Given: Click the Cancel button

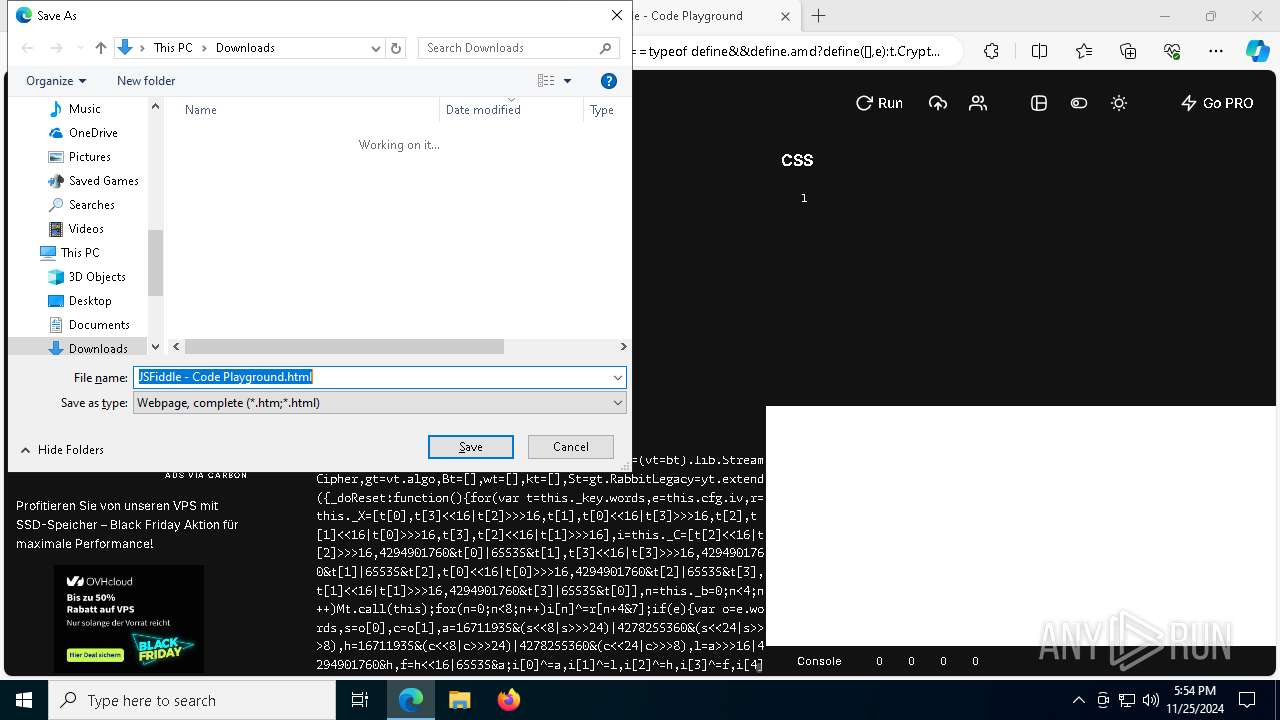Looking at the screenshot, I should coord(571,447).
